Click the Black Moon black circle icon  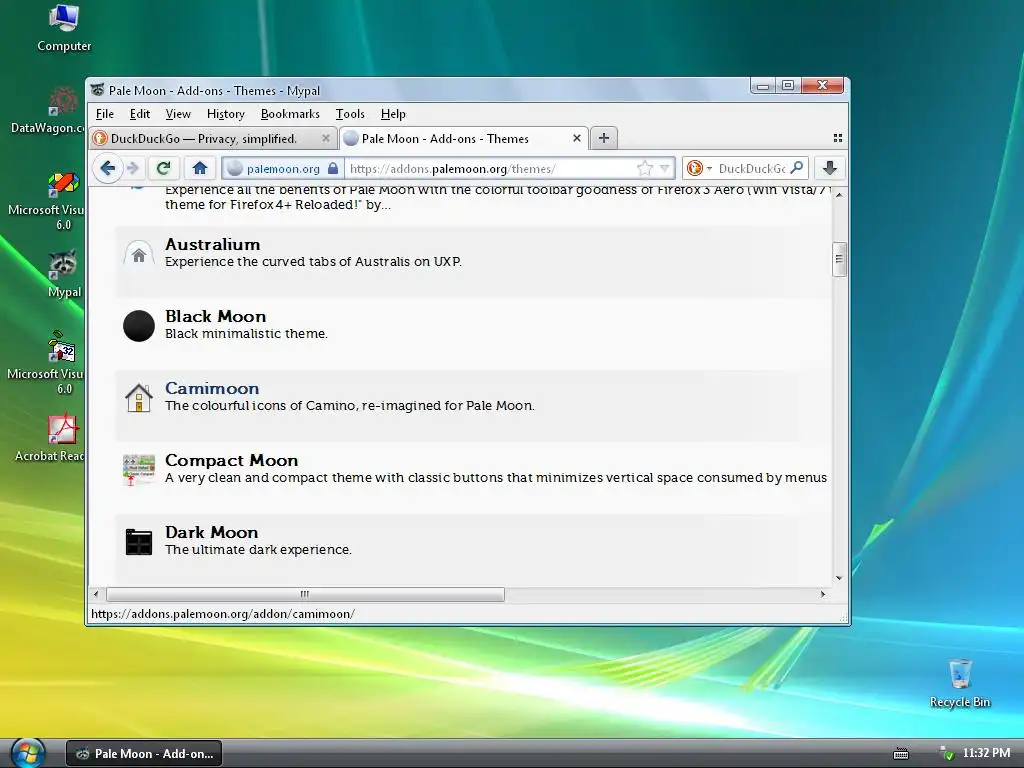(139, 326)
